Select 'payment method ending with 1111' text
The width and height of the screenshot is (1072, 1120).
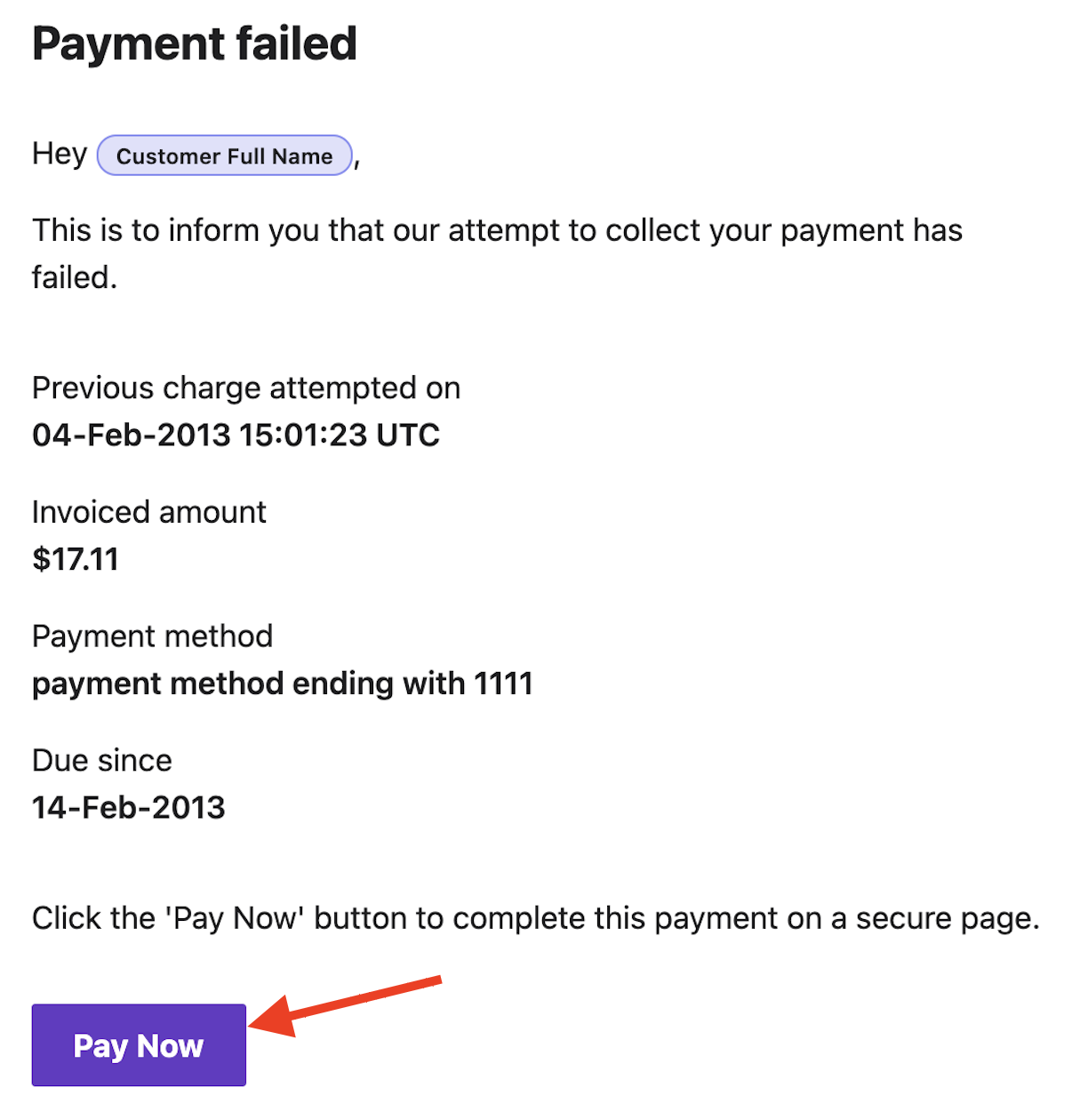tap(283, 684)
